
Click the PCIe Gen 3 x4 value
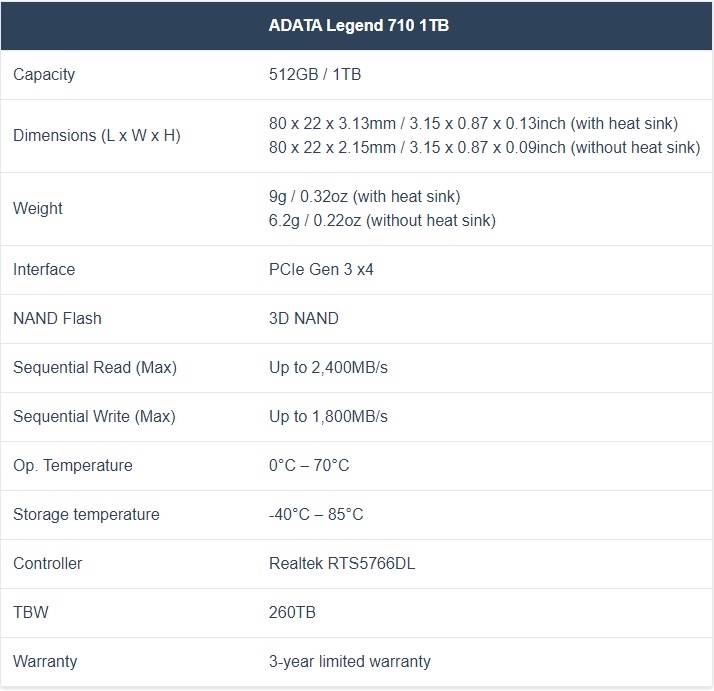[x=321, y=269]
